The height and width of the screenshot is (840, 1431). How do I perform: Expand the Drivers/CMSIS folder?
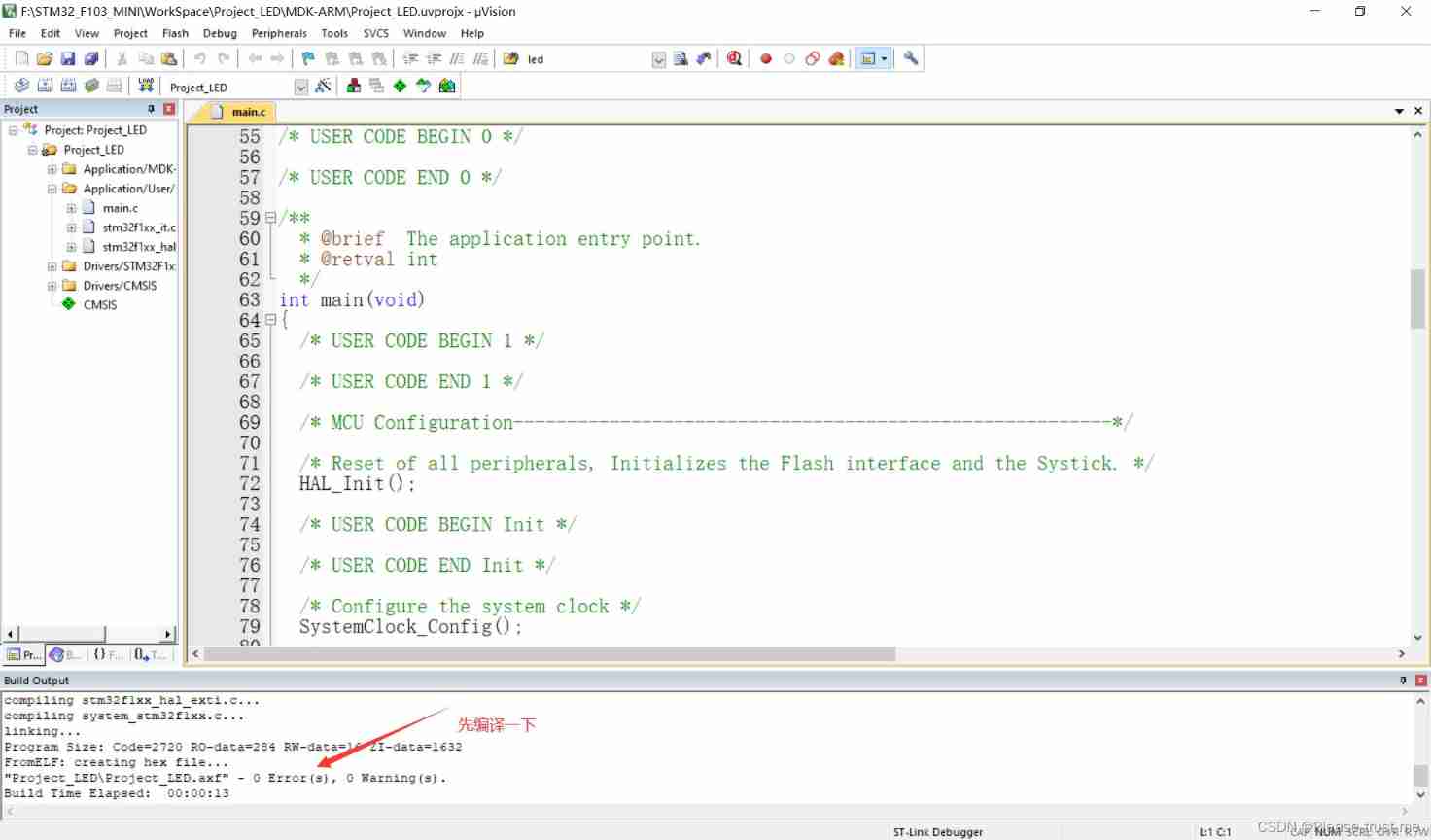[52, 286]
